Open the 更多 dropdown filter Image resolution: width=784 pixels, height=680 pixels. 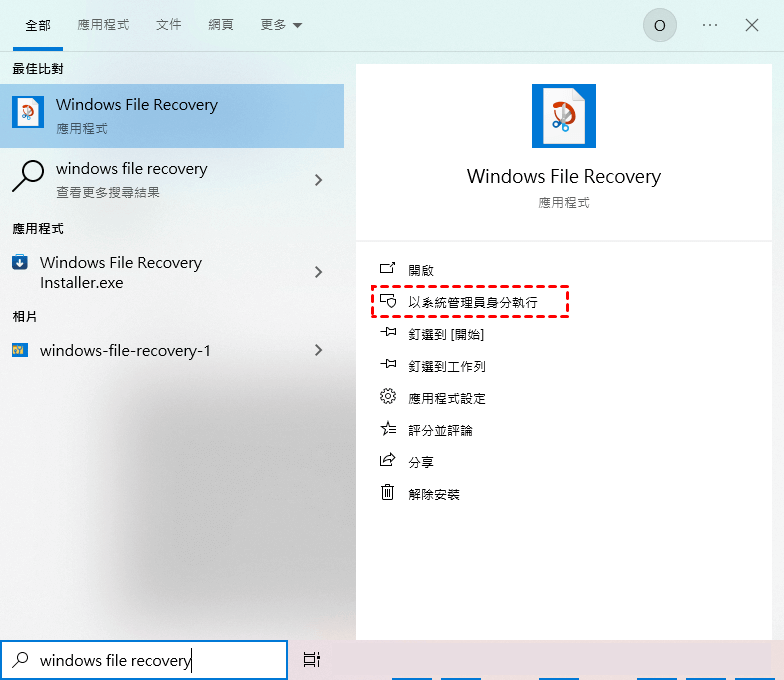tap(281, 24)
